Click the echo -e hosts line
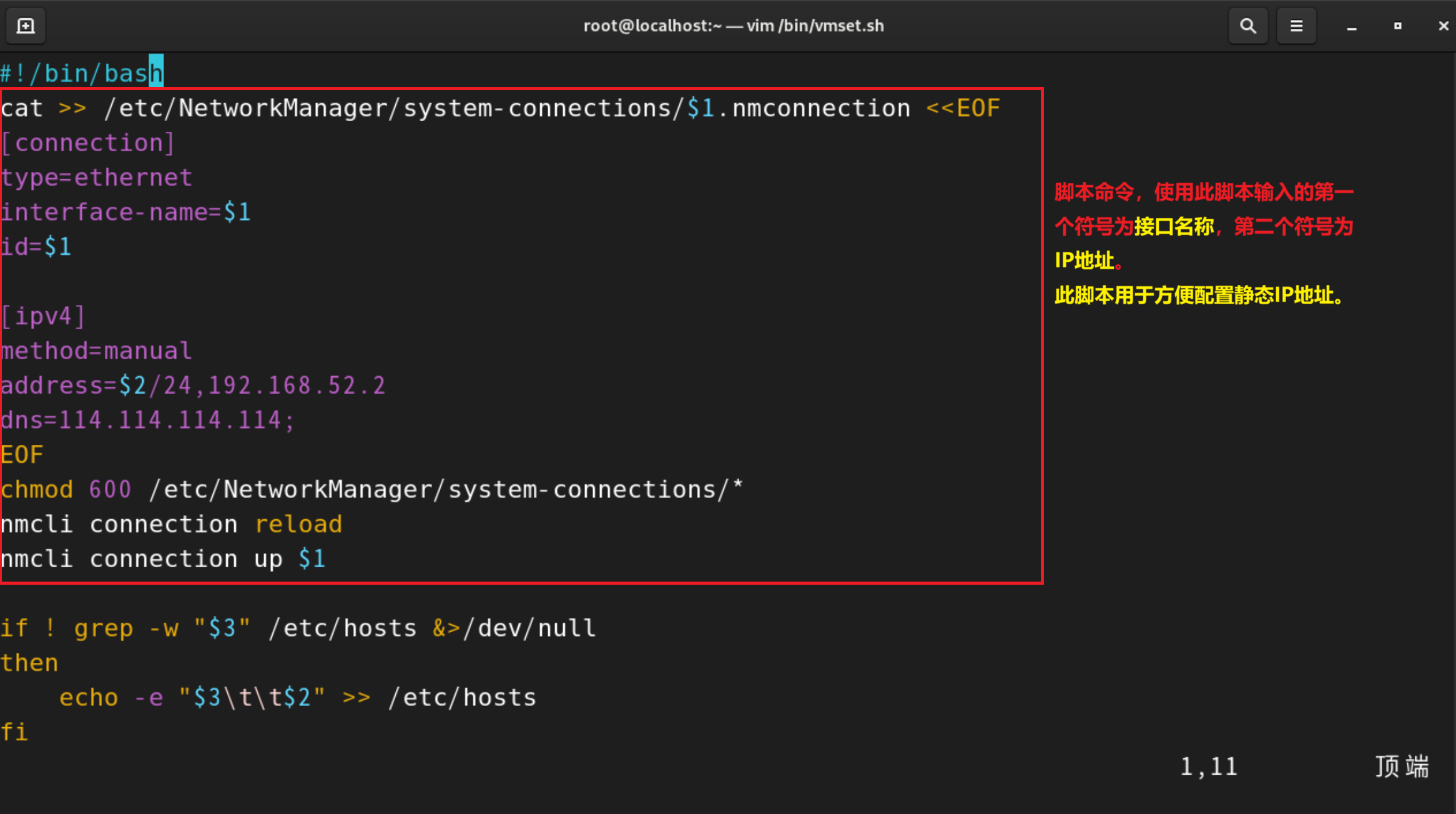This screenshot has width=1456, height=814. point(297,697)
